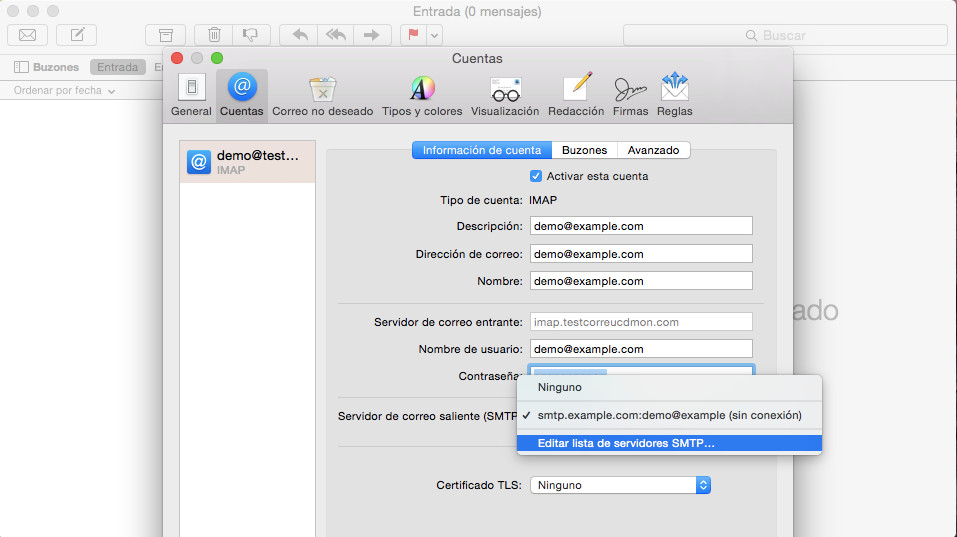Open Tipos y colores preferences
This screenshot has width=957, height=537.
click(x=422, y=95)
